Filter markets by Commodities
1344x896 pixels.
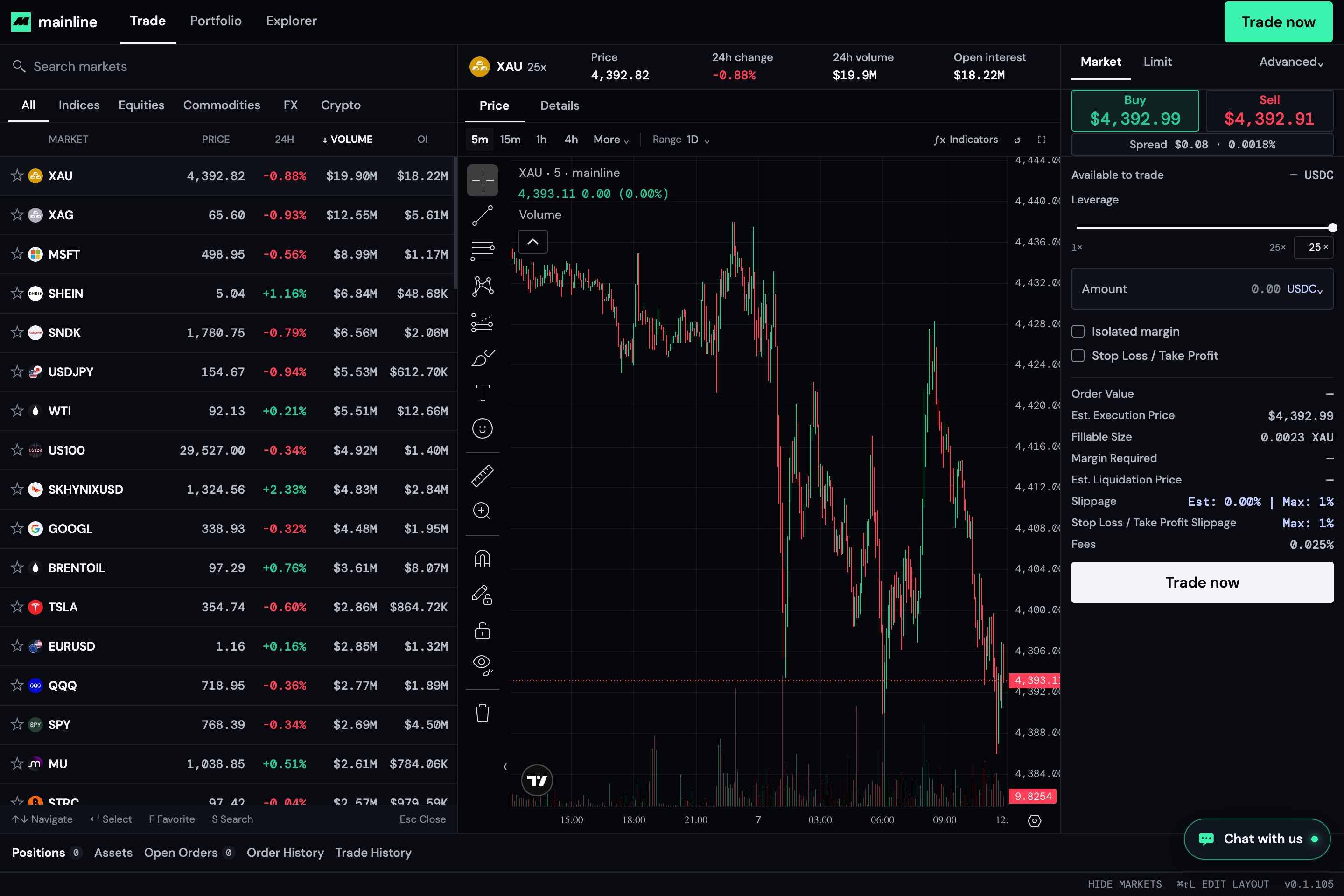click(x=222, y=105)
